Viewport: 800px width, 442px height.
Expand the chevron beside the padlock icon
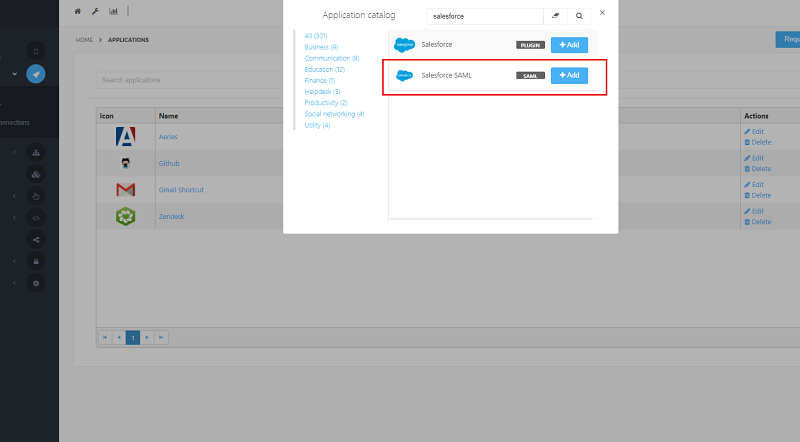click(14, 261)
